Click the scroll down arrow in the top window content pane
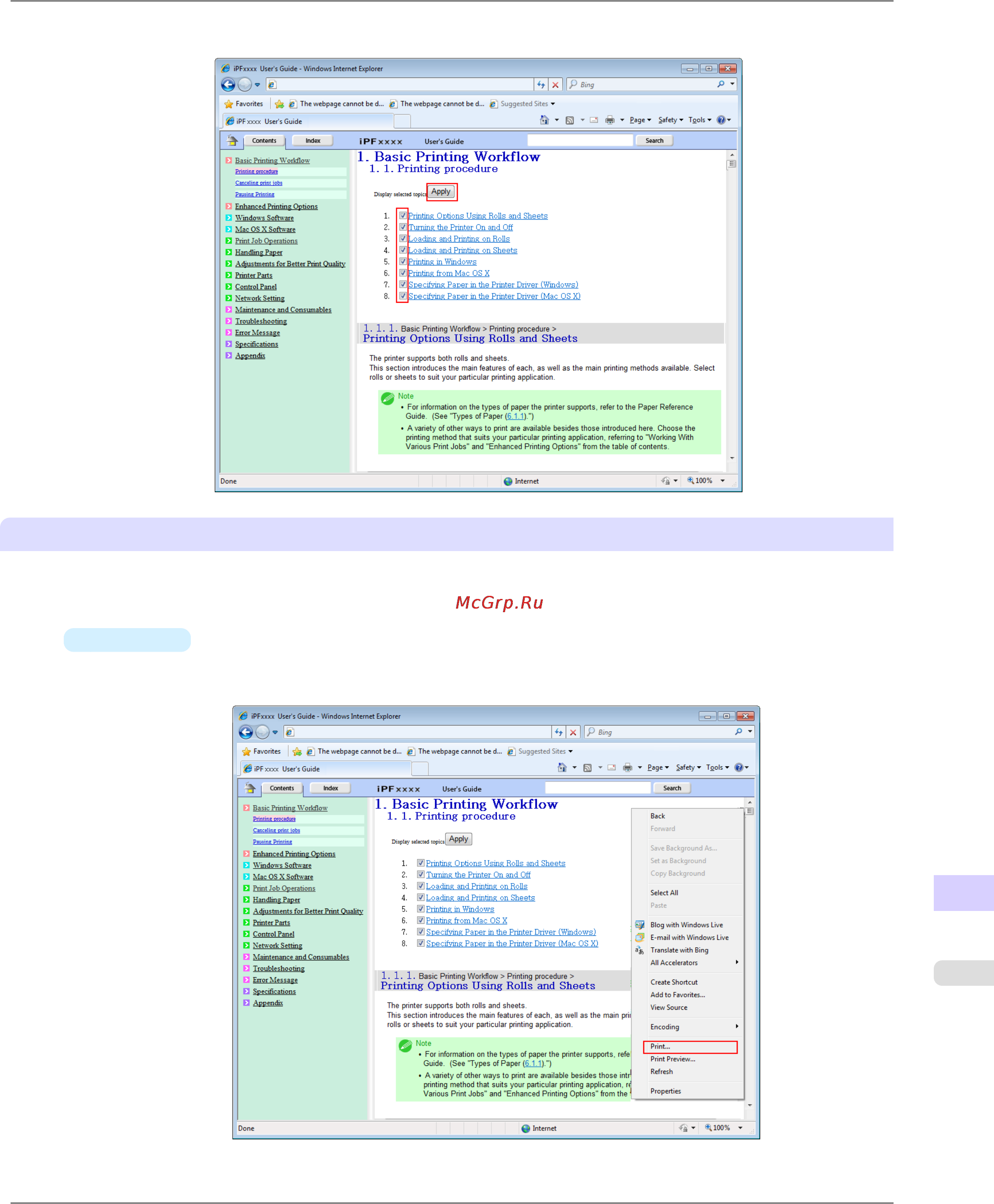Screen dimensions: 994x1204 pos(732,459)
